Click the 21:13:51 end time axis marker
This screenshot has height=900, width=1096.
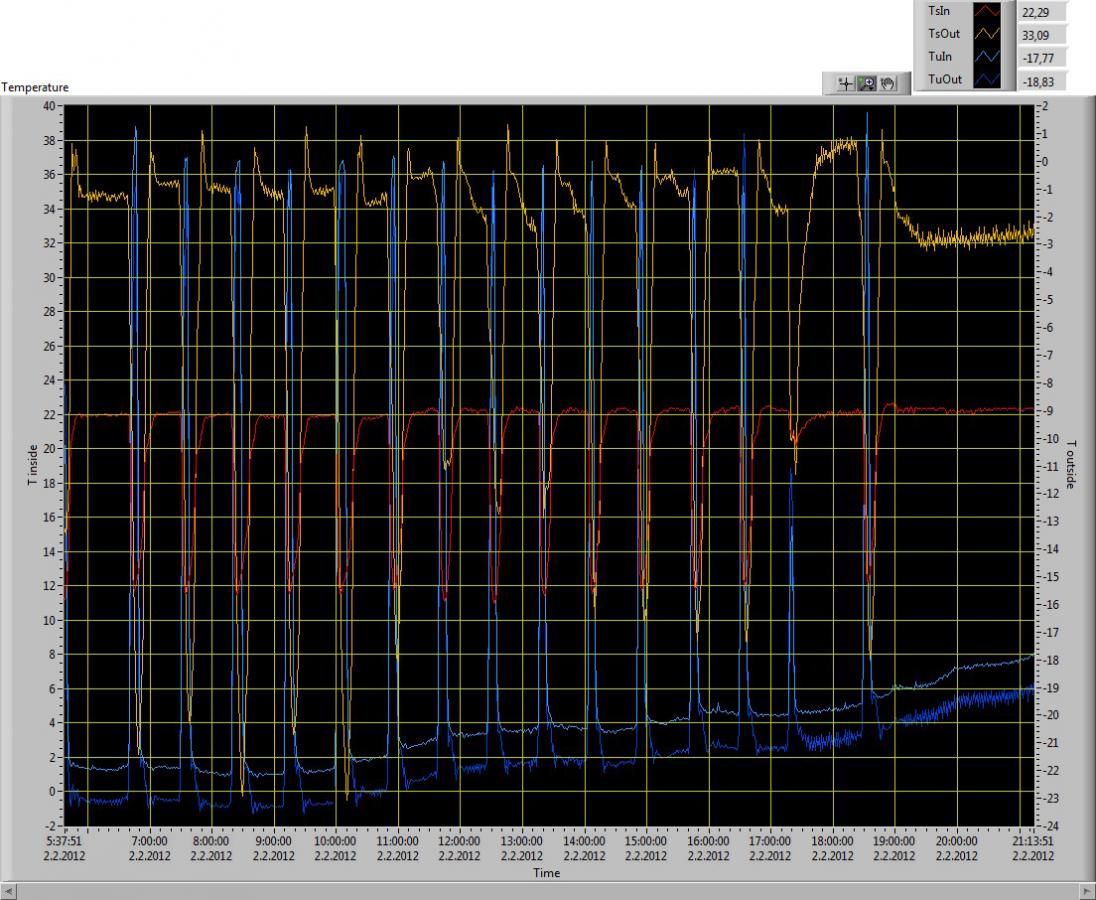(1033, 842)
